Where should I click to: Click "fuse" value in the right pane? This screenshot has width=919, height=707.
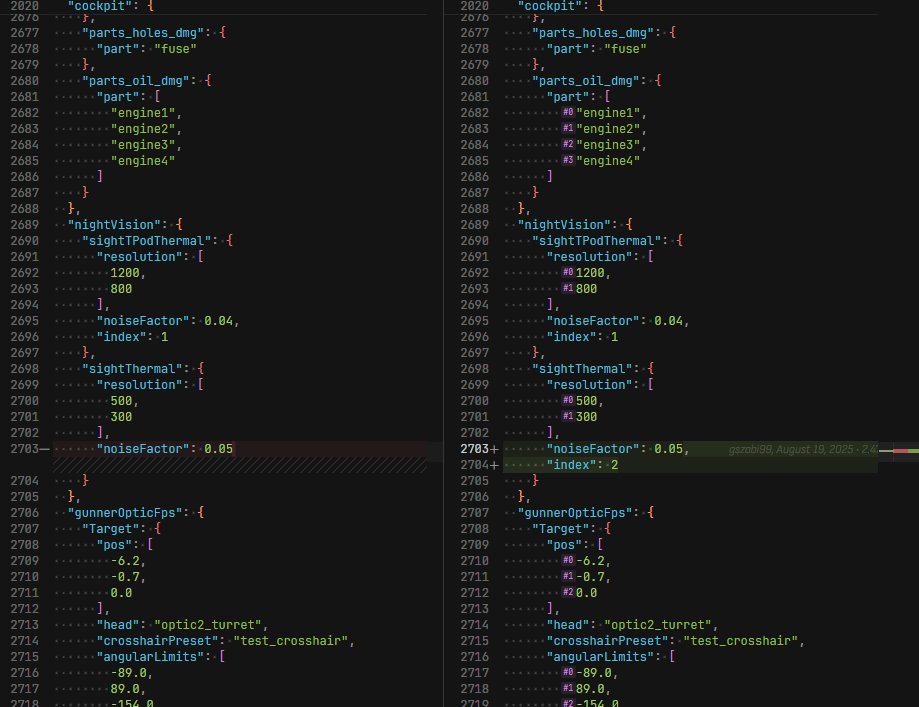[625, 49]
